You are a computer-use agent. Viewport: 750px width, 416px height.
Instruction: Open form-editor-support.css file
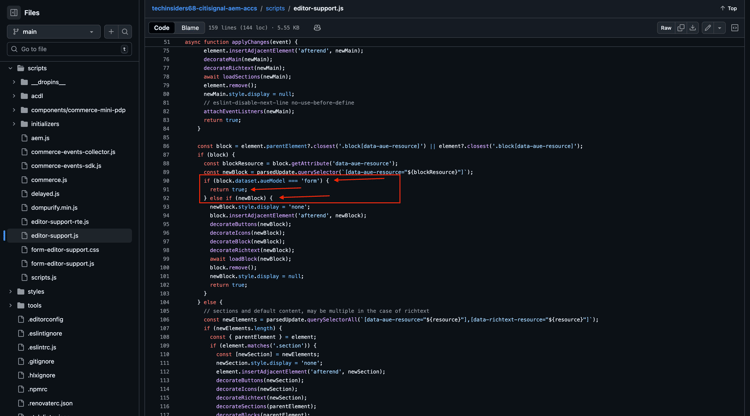point(65,250)
